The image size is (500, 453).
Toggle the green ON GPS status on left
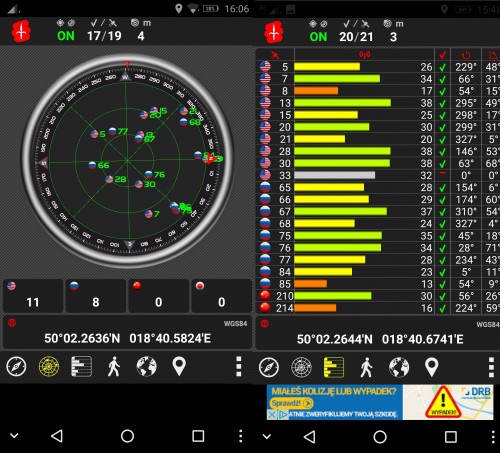click(x=66, y=36)
